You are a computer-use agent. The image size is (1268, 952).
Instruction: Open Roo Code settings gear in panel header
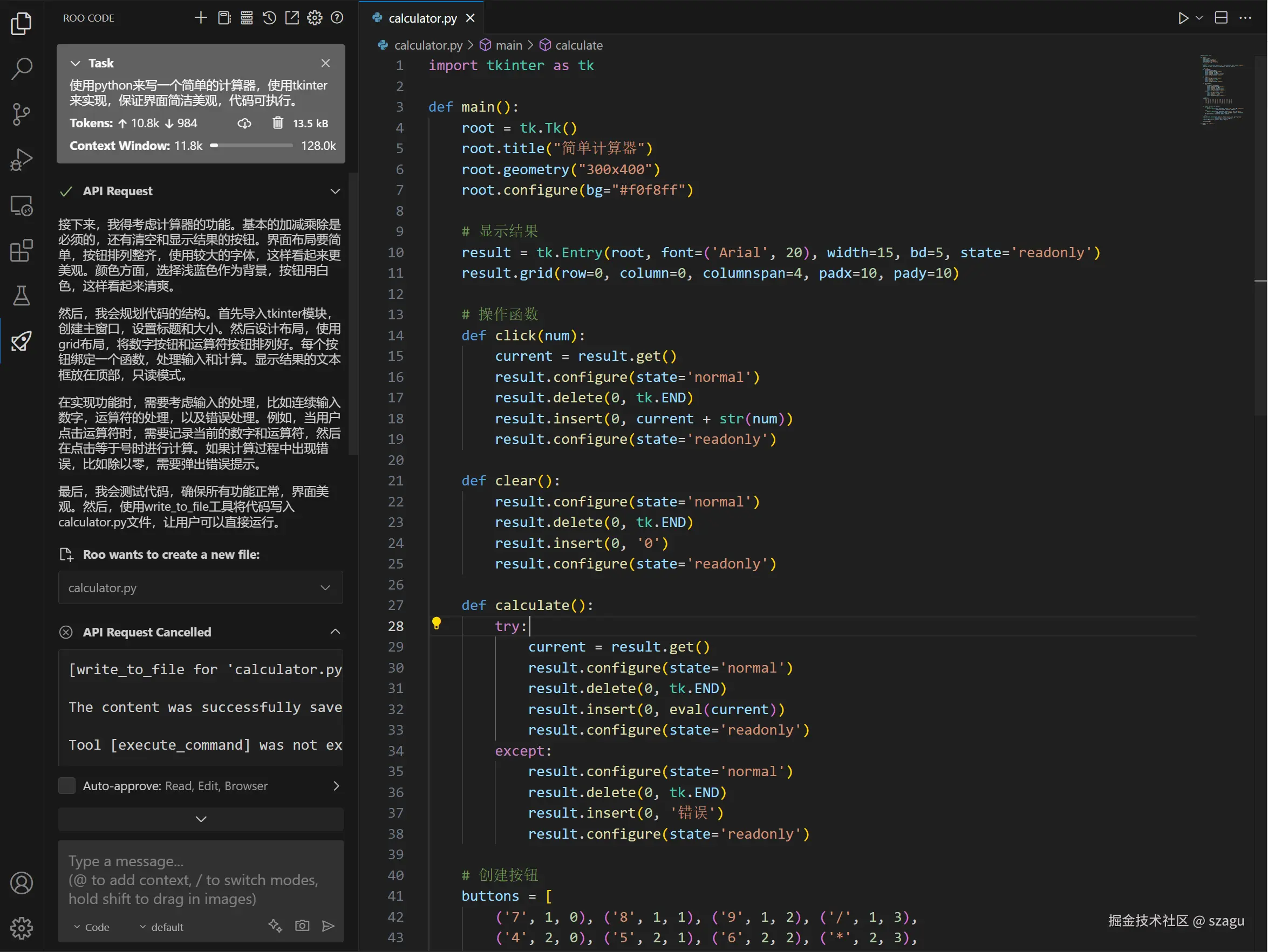click(x=314, y=18)
